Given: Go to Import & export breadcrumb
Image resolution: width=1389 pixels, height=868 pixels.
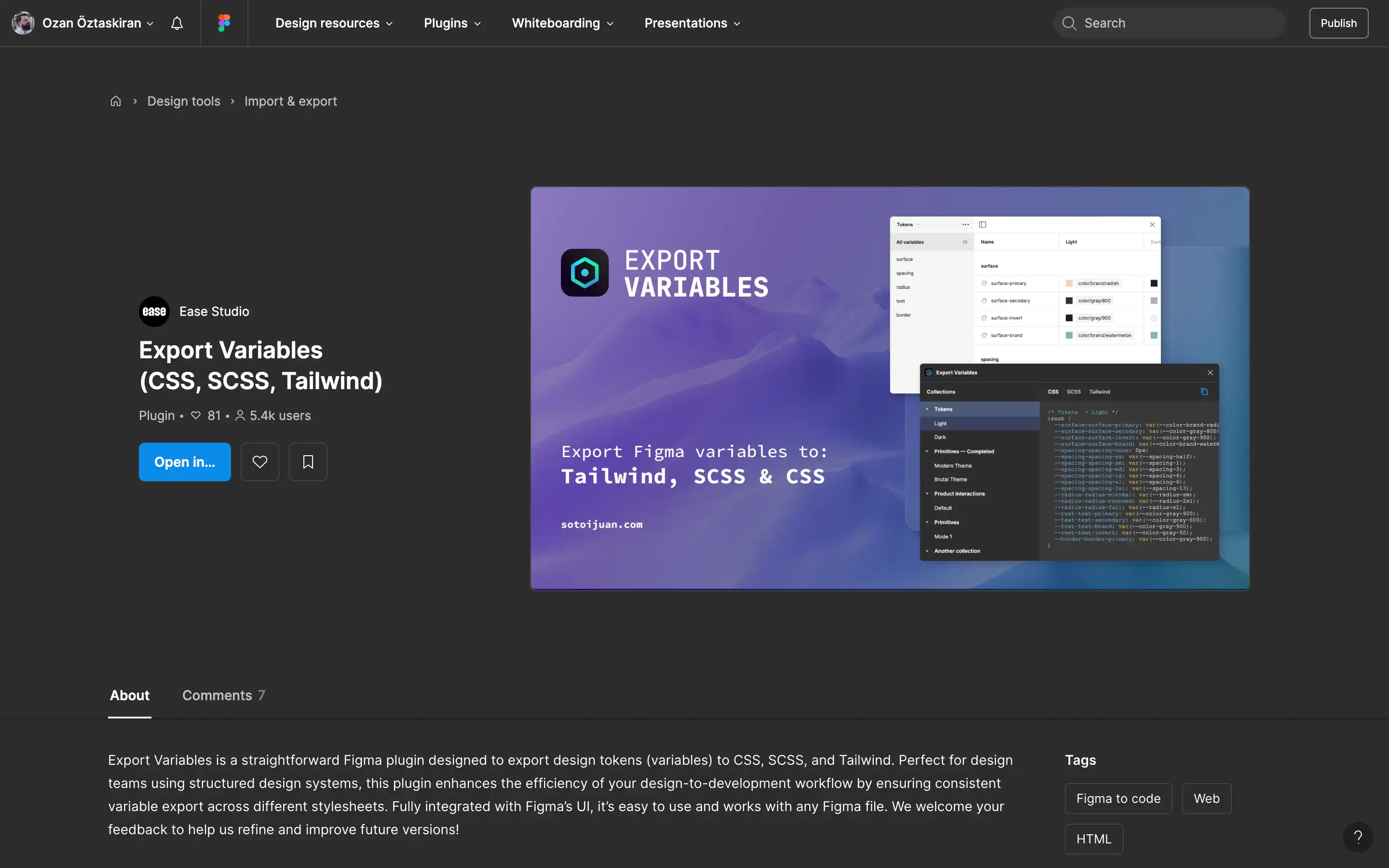Looking at the screenshot, I should point(290,101).
